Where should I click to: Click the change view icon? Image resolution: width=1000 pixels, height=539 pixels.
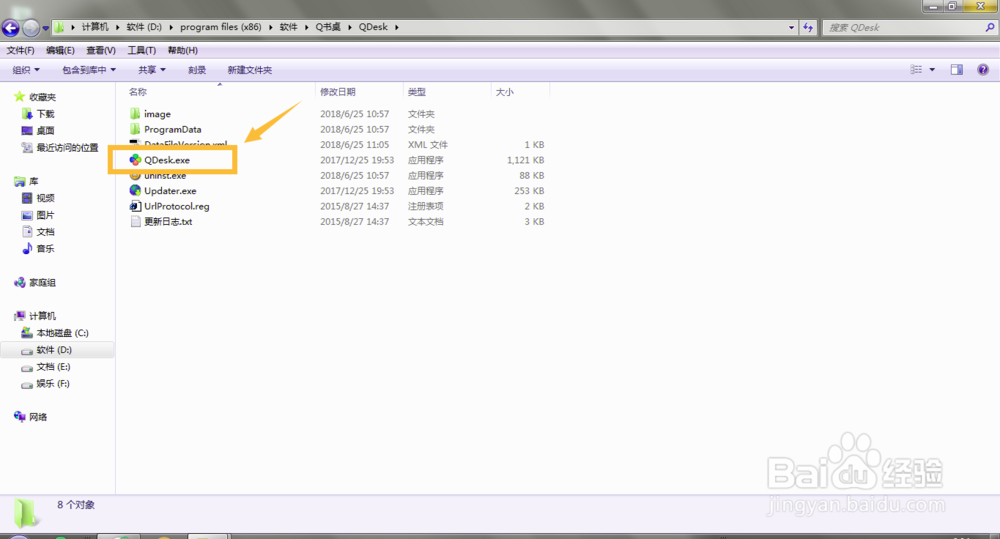(916, 70)
